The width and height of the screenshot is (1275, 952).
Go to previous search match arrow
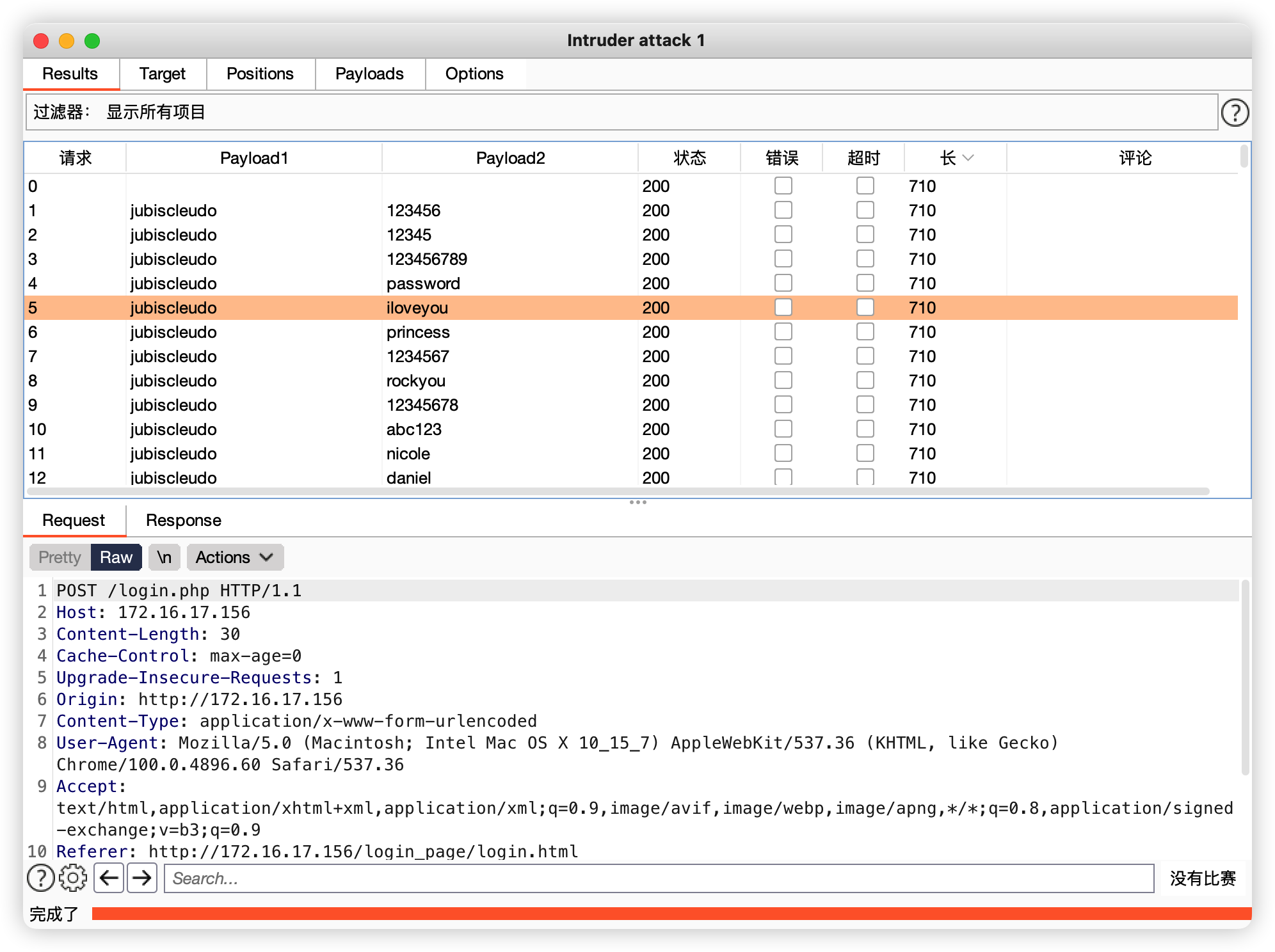click(109, 878)
